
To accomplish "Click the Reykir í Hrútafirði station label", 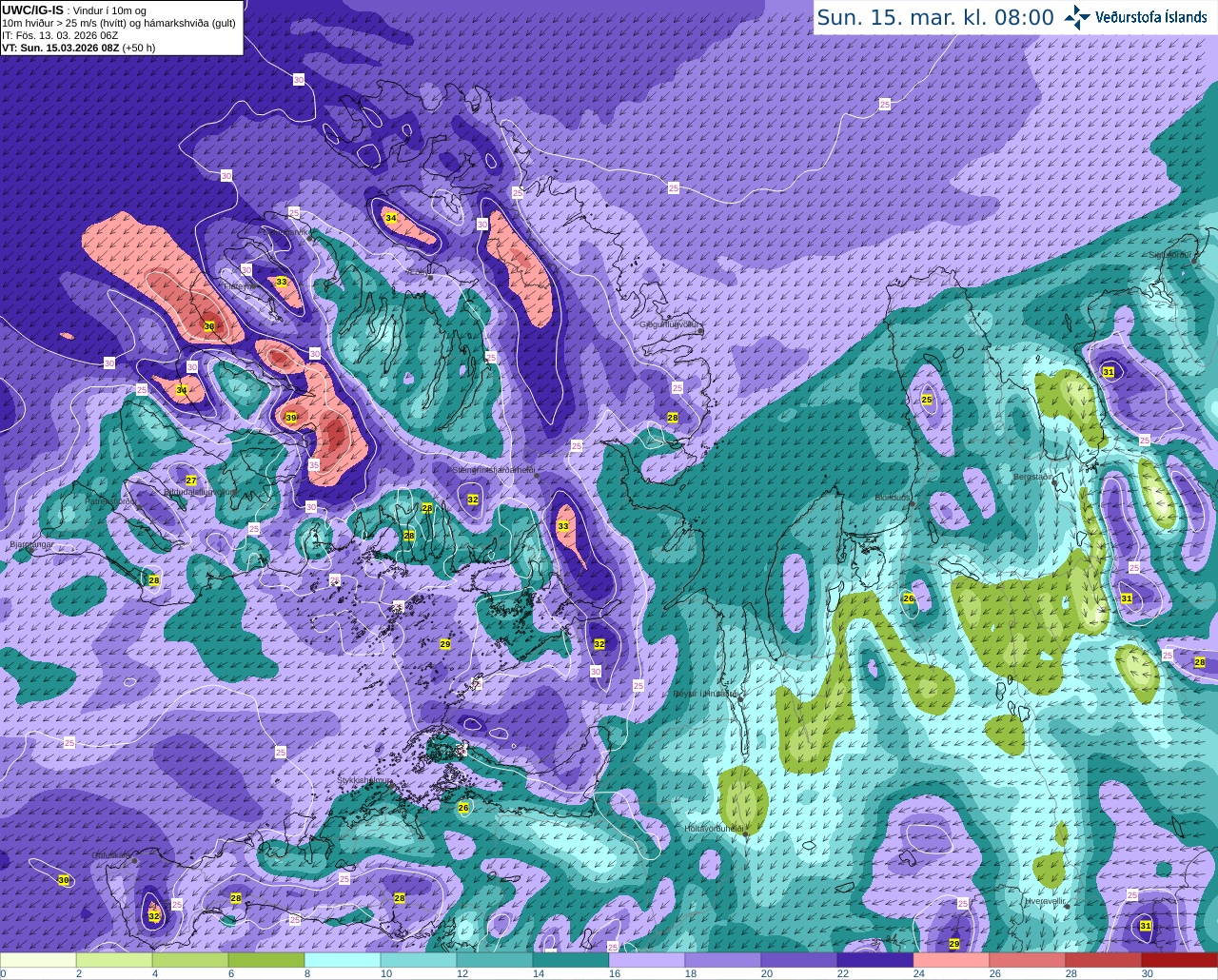I will pos(706,694).
